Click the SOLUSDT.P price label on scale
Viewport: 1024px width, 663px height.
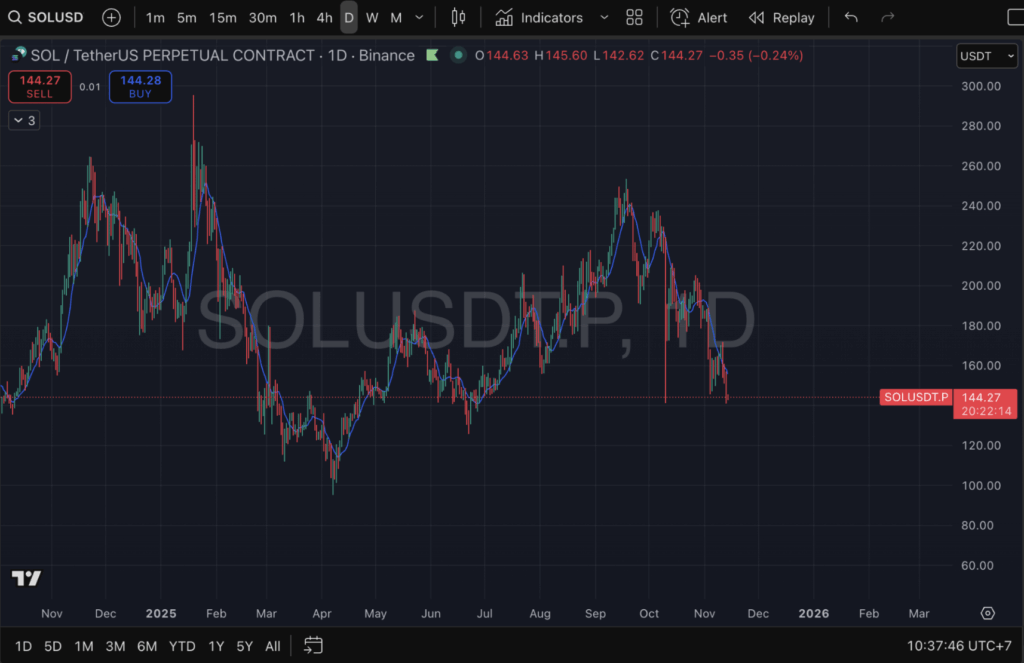(915, 397)
